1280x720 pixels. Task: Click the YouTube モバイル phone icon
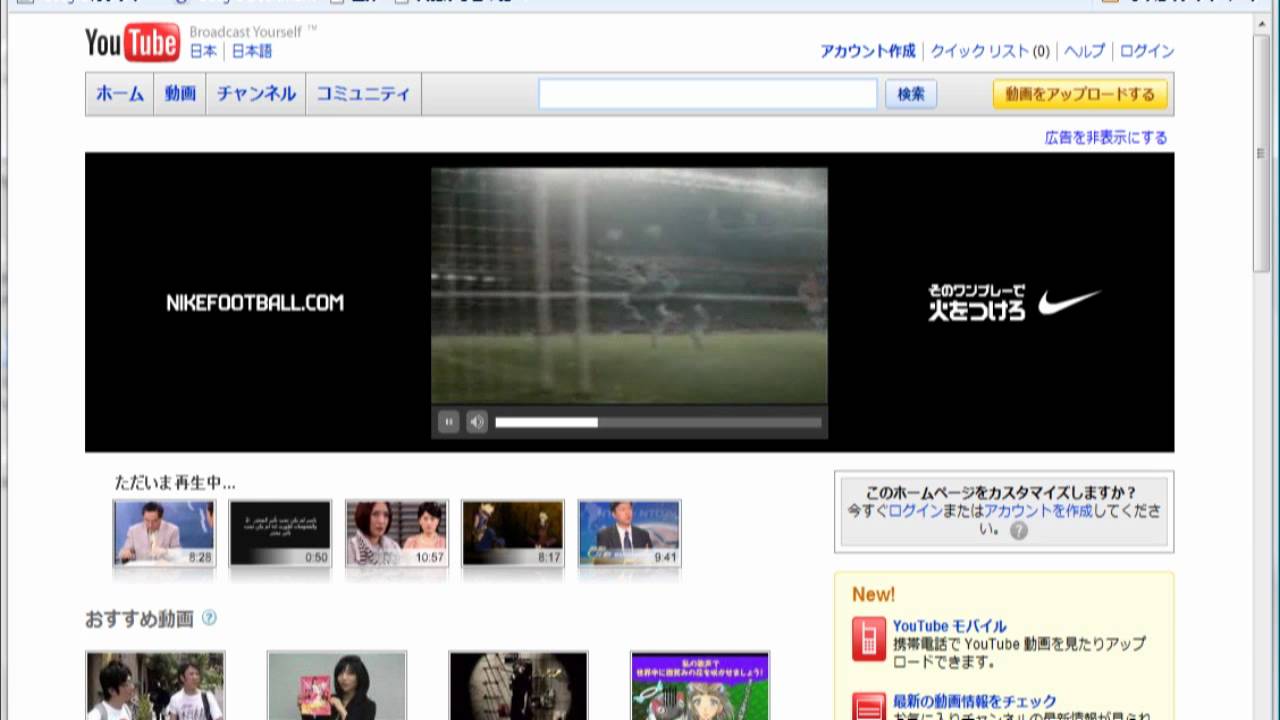click(x=868, y=638)
